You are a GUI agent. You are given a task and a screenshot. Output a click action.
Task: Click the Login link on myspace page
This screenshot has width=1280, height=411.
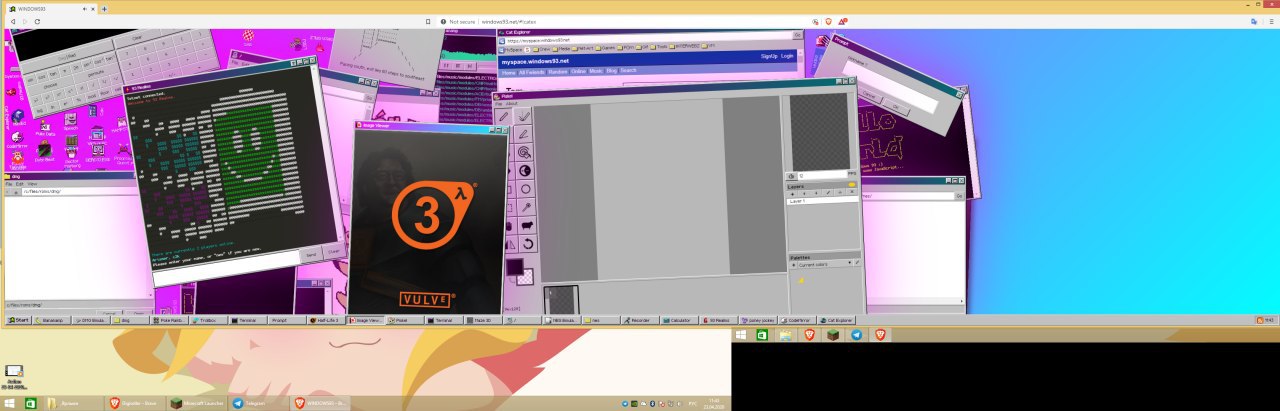(787, 56)
